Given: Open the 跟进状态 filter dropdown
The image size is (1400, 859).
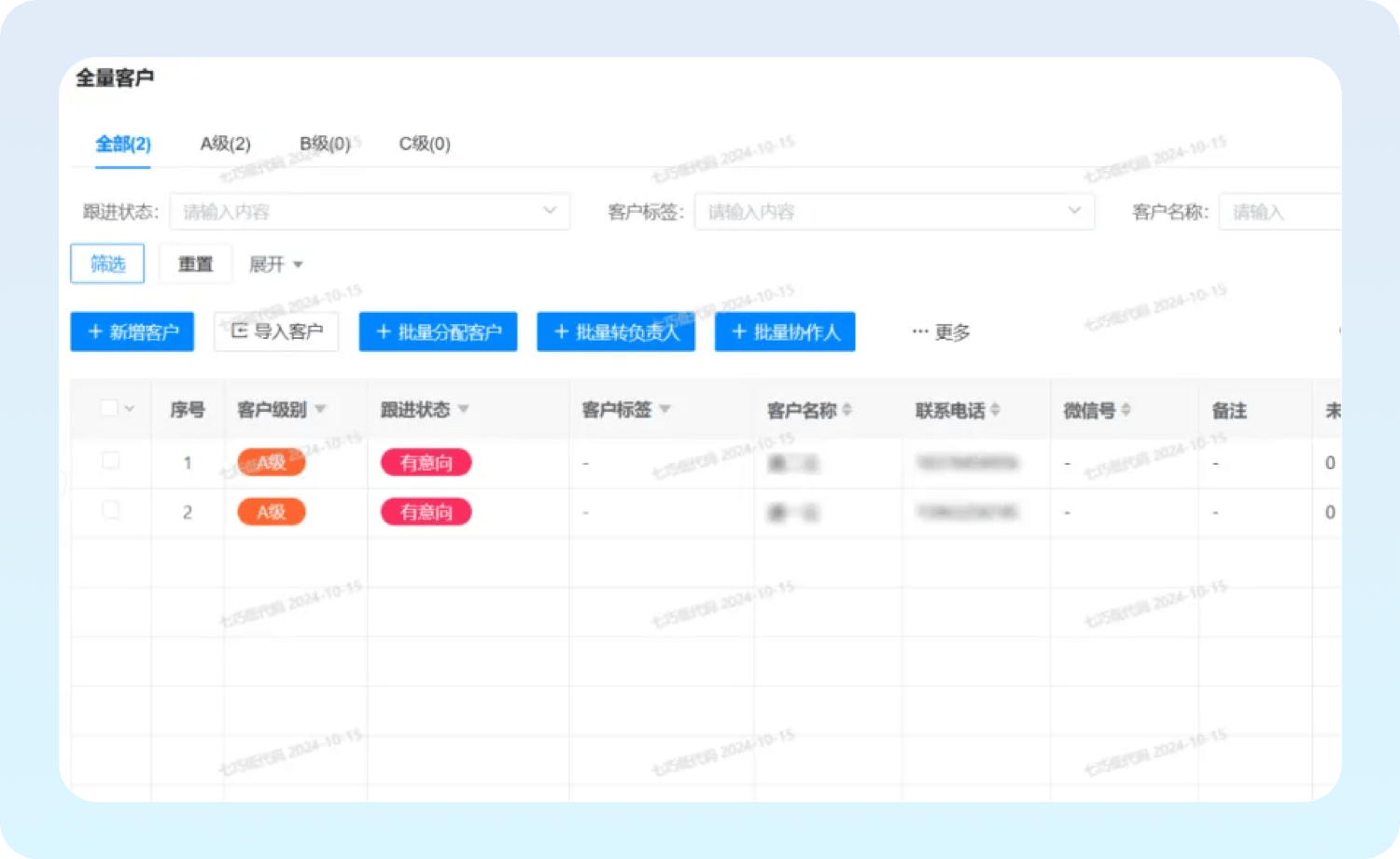Looking at the screenshot, I should click(x=370, y=212).
